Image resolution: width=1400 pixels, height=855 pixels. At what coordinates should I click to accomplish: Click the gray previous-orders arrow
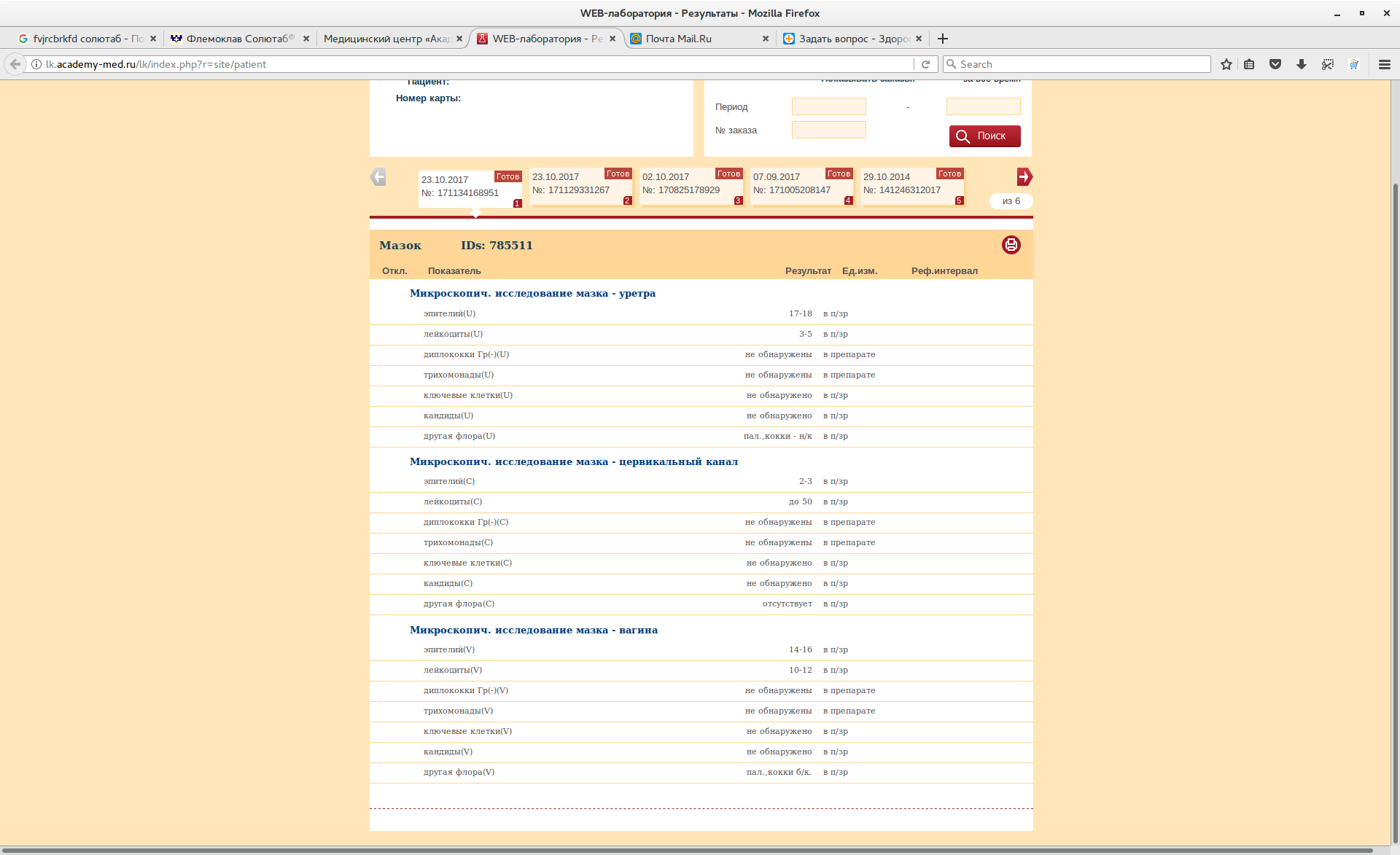[378, 177]
